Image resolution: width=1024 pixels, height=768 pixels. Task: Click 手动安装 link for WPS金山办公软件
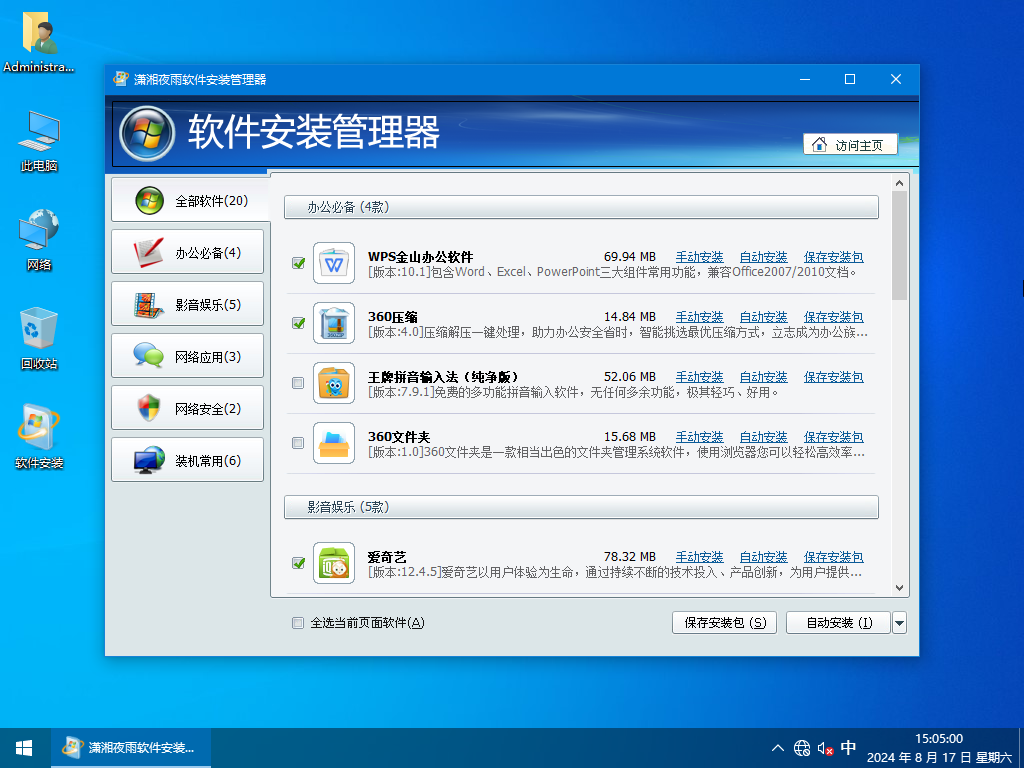(x=699, y=257)
